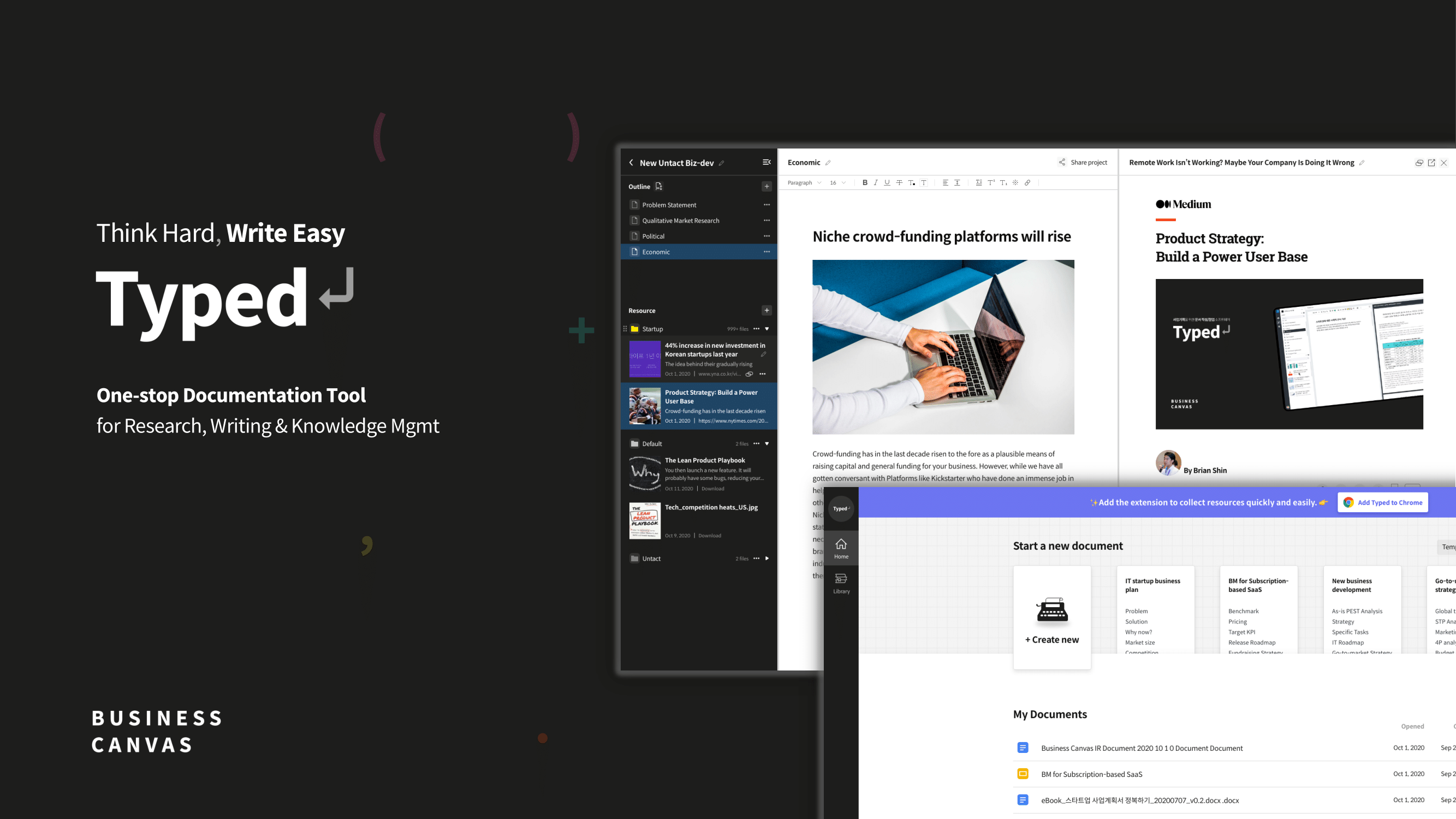The image size is (1456, 819).
Task: Open Library in the Typed sidebar
Action: point(841,583)
